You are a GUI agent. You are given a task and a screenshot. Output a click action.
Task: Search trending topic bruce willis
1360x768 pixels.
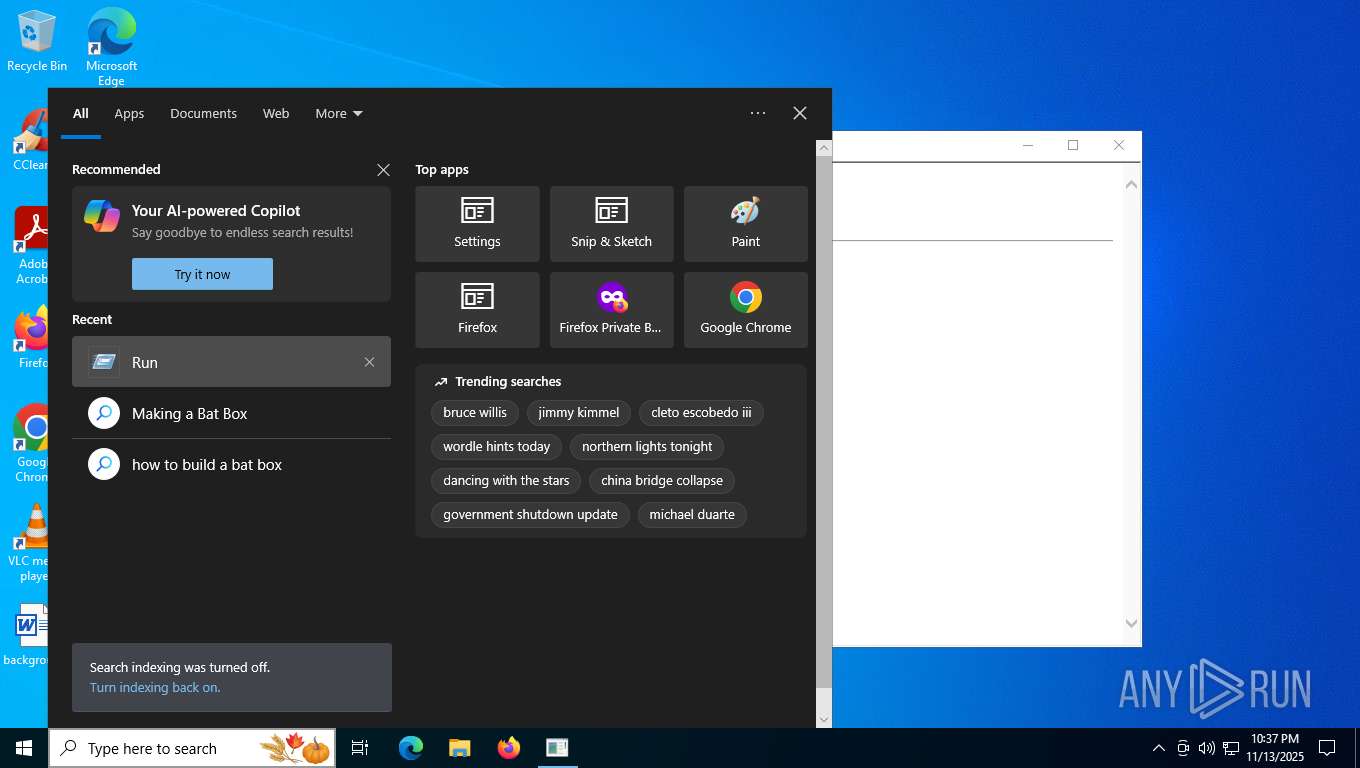(x=475, y=412)
